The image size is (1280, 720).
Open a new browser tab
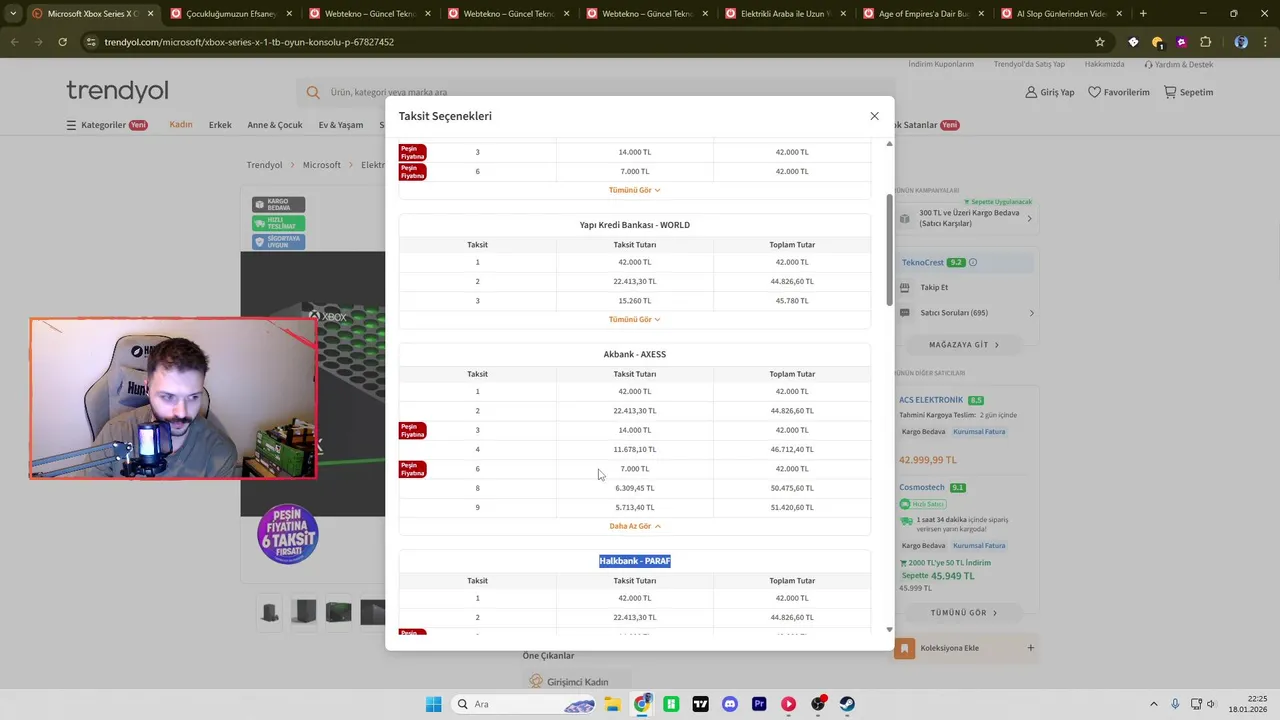coord(1143,14)
